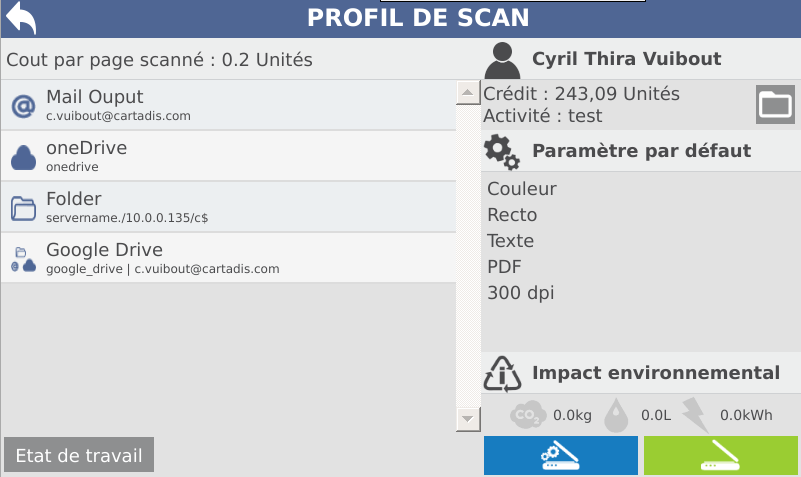Image resolution: width=801 pixels, height=477 pixels.
Task: Select the google_drive | c.vuibout@cartadis.com subtitle
Action: (162, 269)
